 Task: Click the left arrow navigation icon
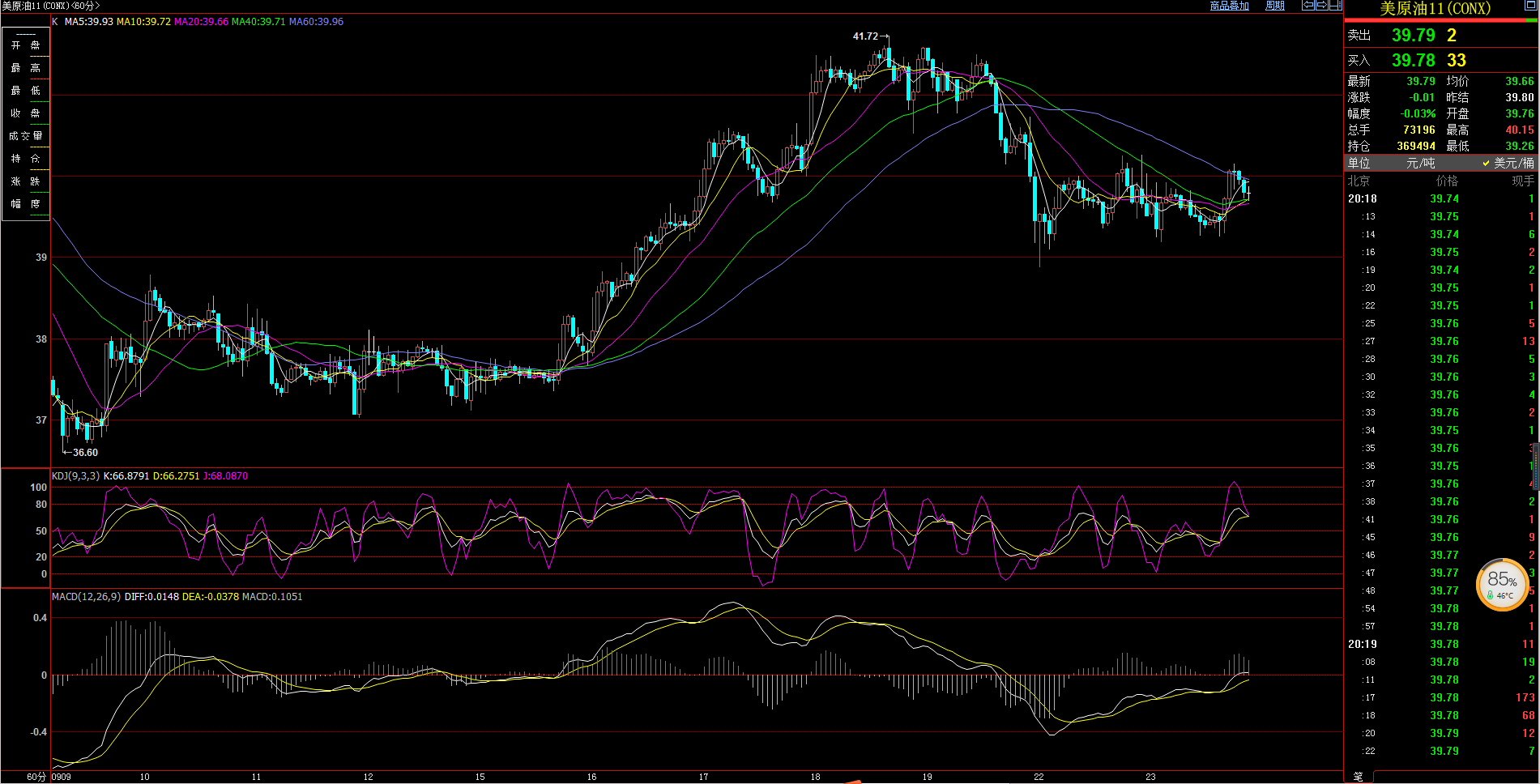[1308, 6]
